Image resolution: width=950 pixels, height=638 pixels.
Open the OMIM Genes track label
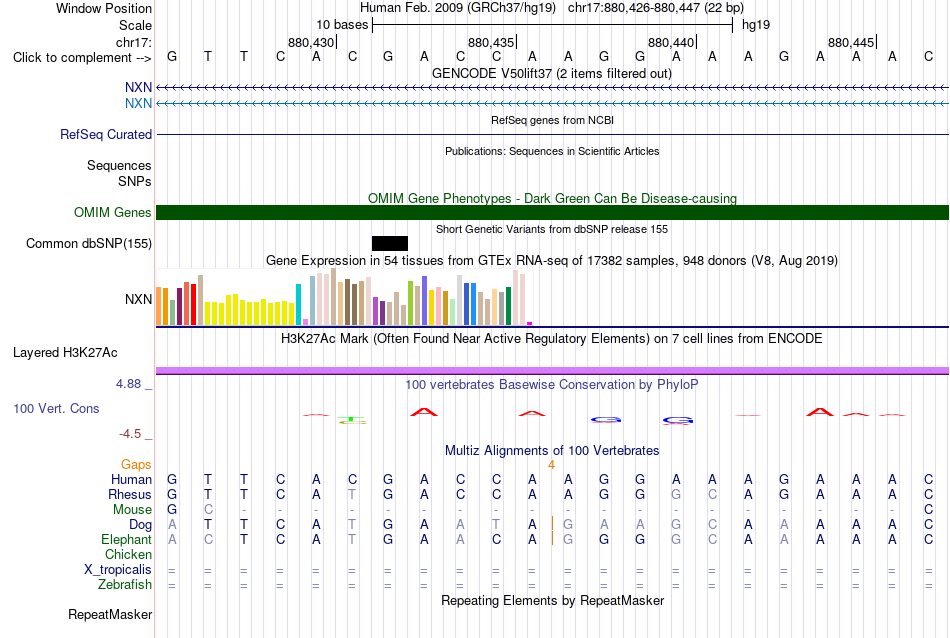click(x=113, y=213)
